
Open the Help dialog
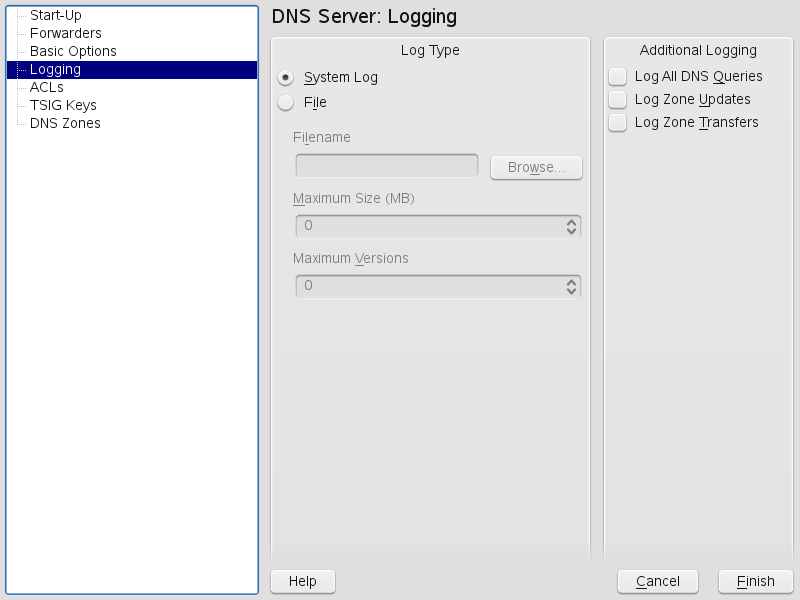point(302,581)
